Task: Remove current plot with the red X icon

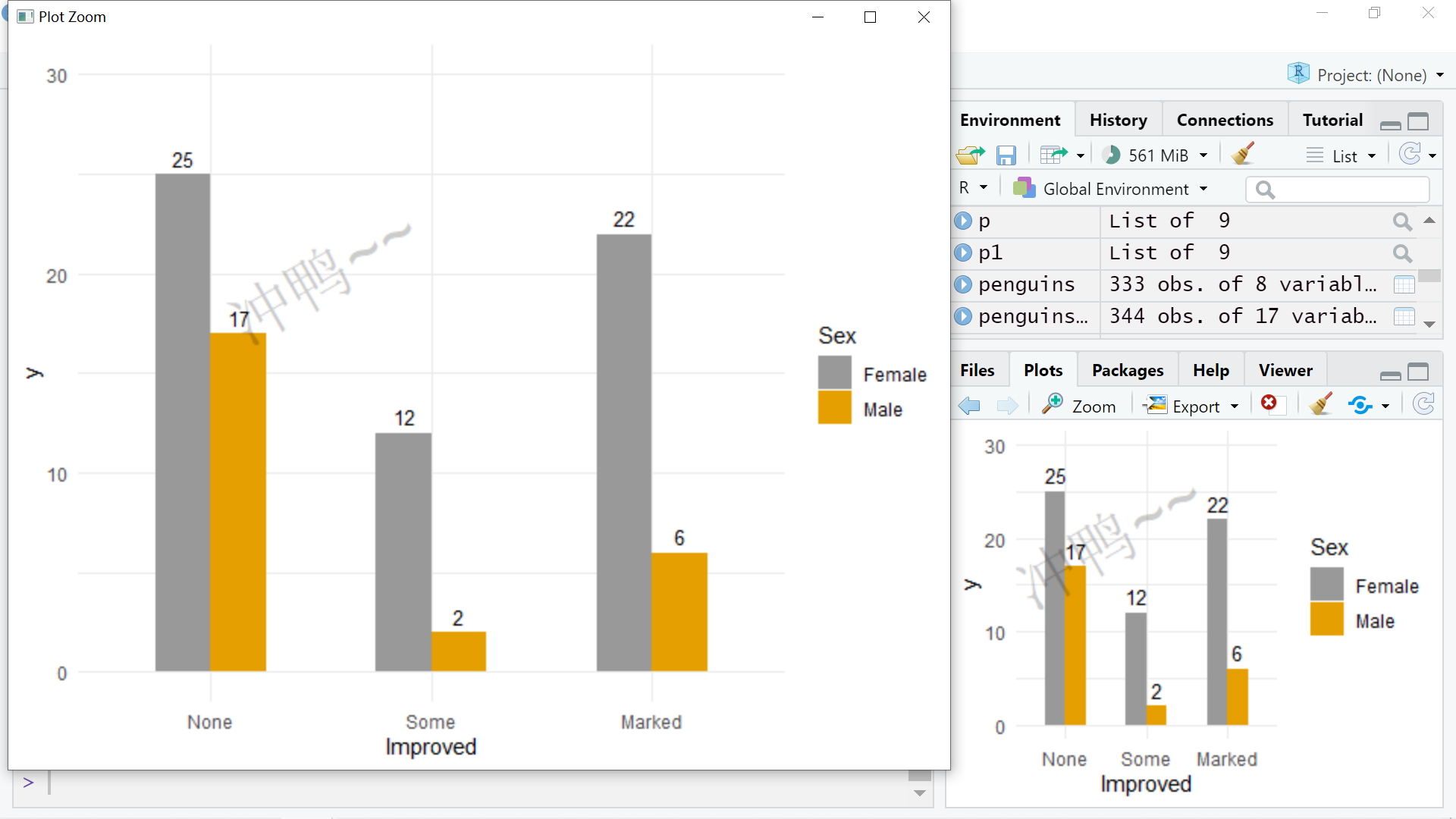Action: [1269, 403]
